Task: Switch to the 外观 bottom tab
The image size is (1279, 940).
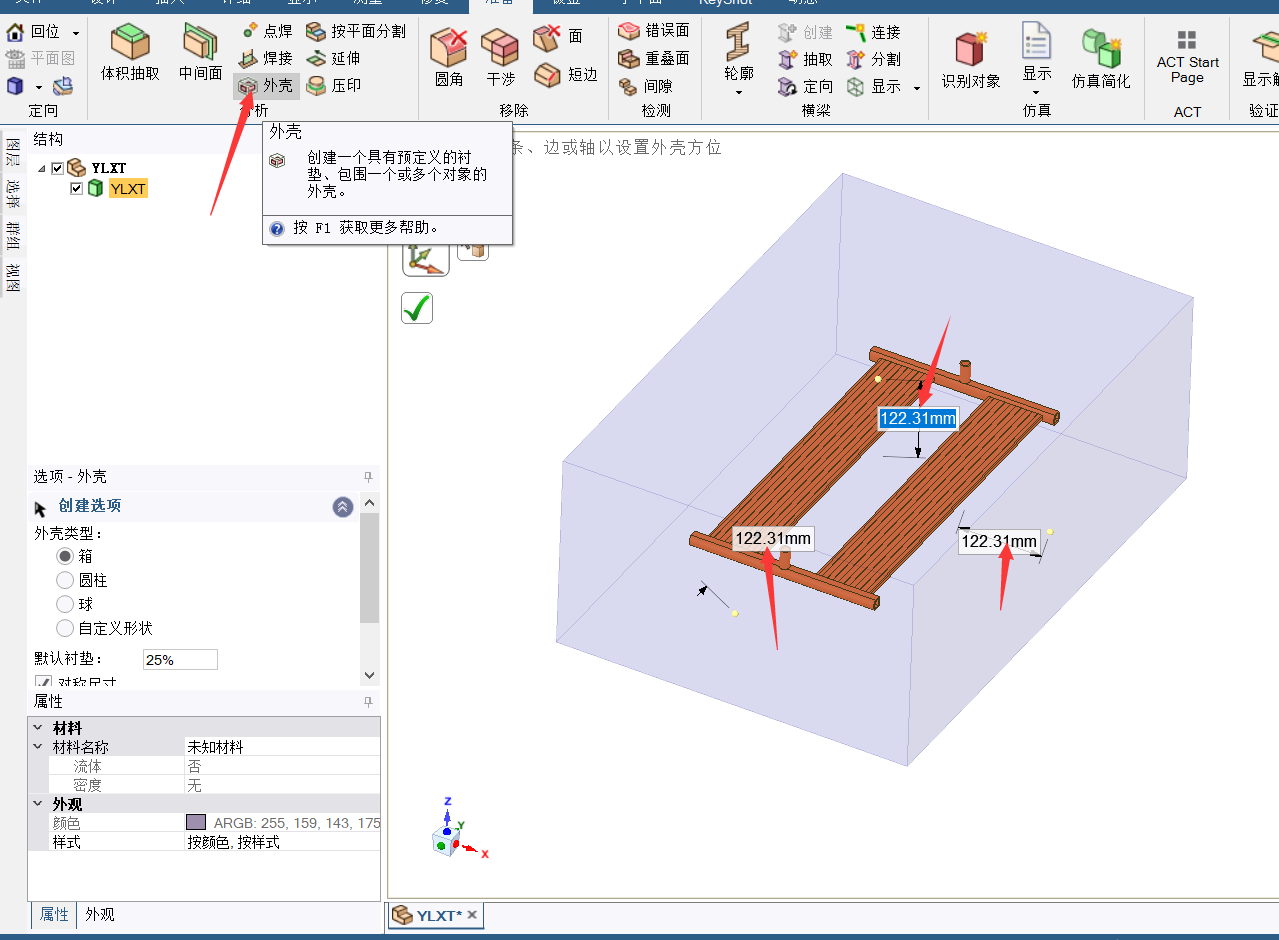Action: pyautogui.click(x=99, y=914)
